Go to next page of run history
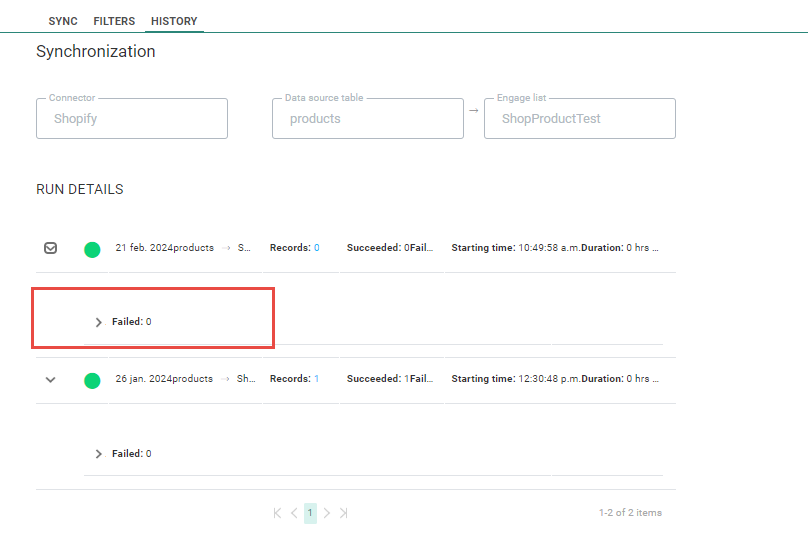 click(327, 513)
